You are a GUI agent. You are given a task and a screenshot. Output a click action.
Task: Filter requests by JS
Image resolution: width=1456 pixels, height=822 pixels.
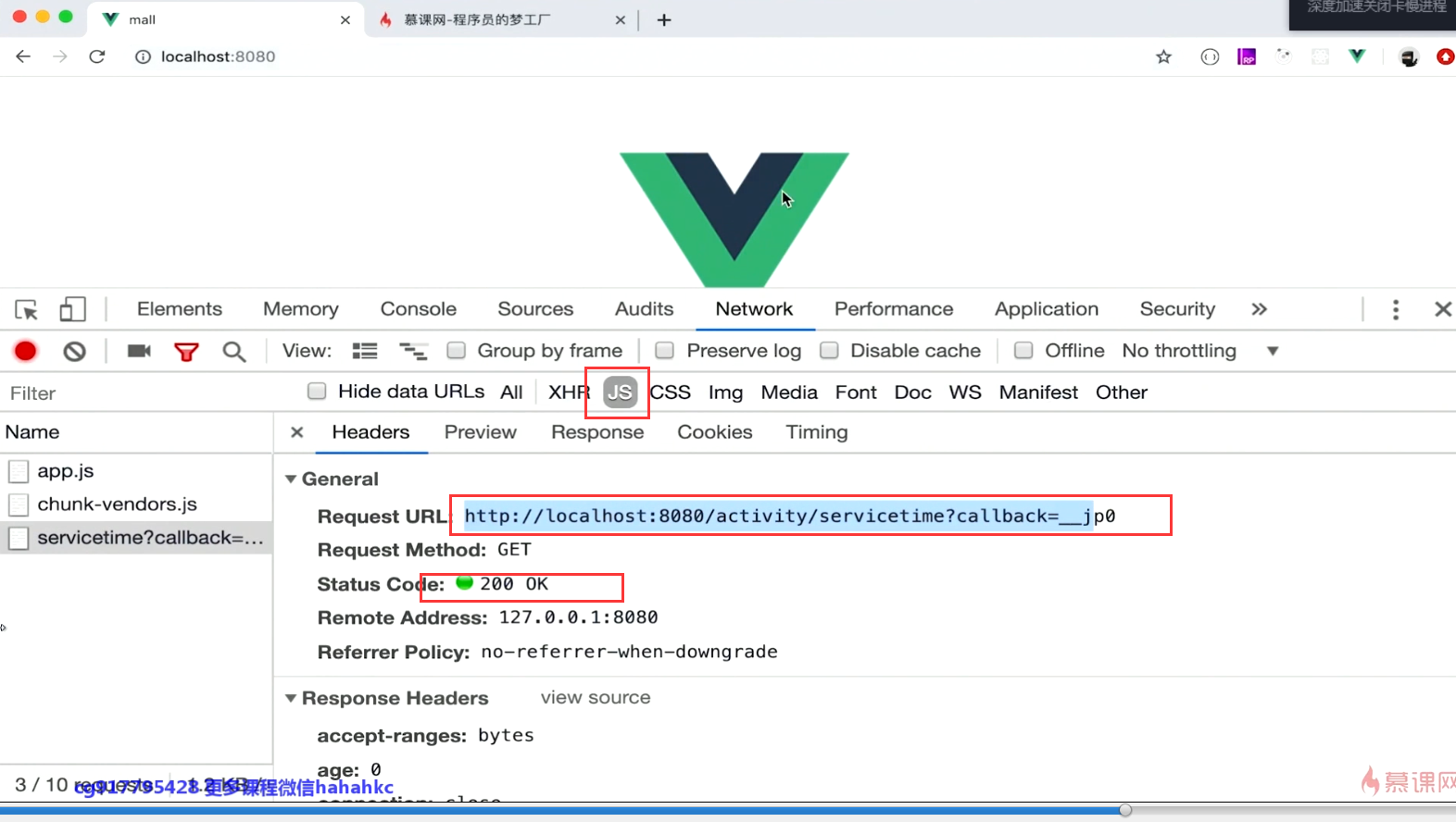pyautogui.click(x=621, y=392)
